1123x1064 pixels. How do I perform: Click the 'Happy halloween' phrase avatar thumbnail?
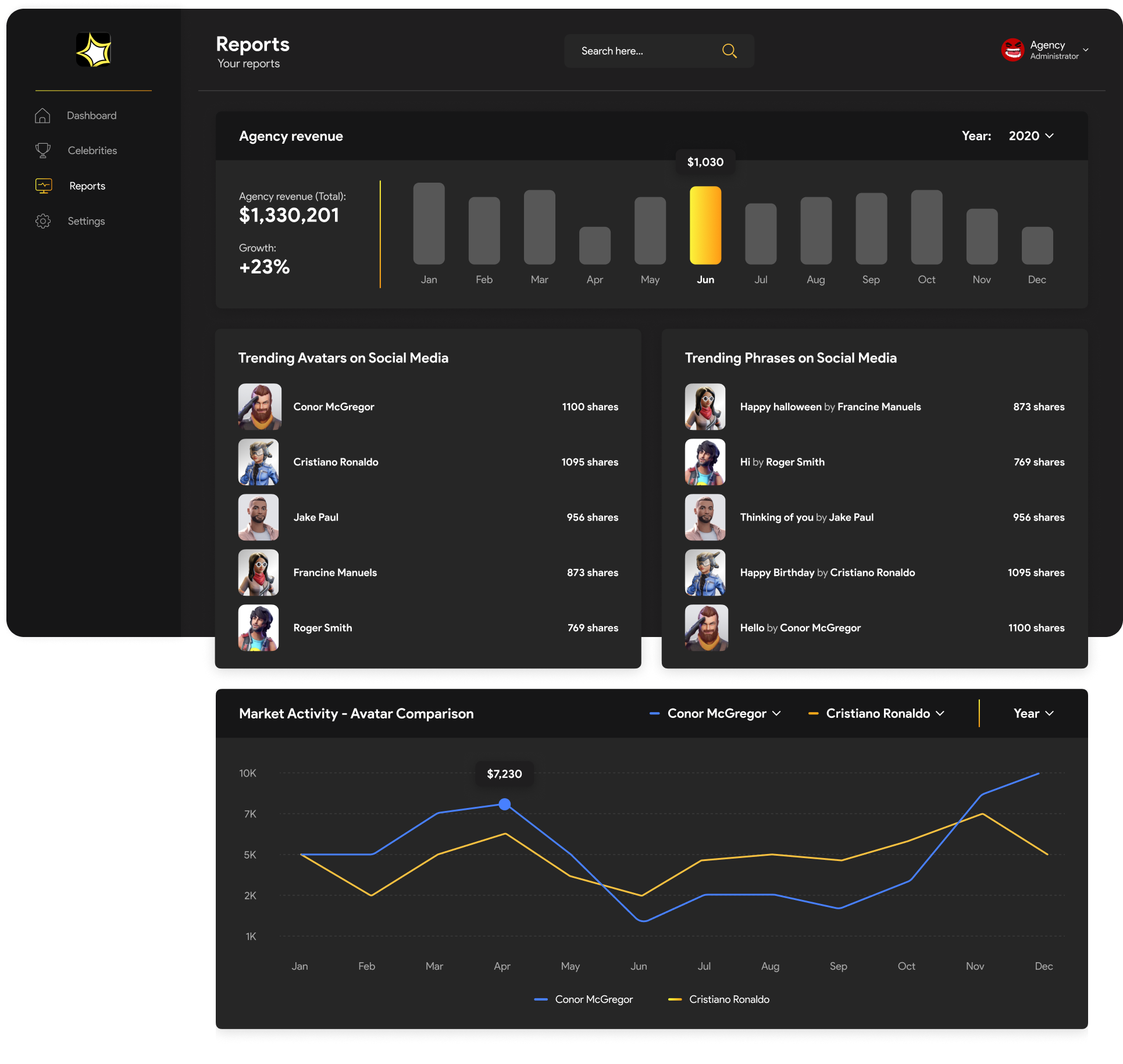coord(705,407)
